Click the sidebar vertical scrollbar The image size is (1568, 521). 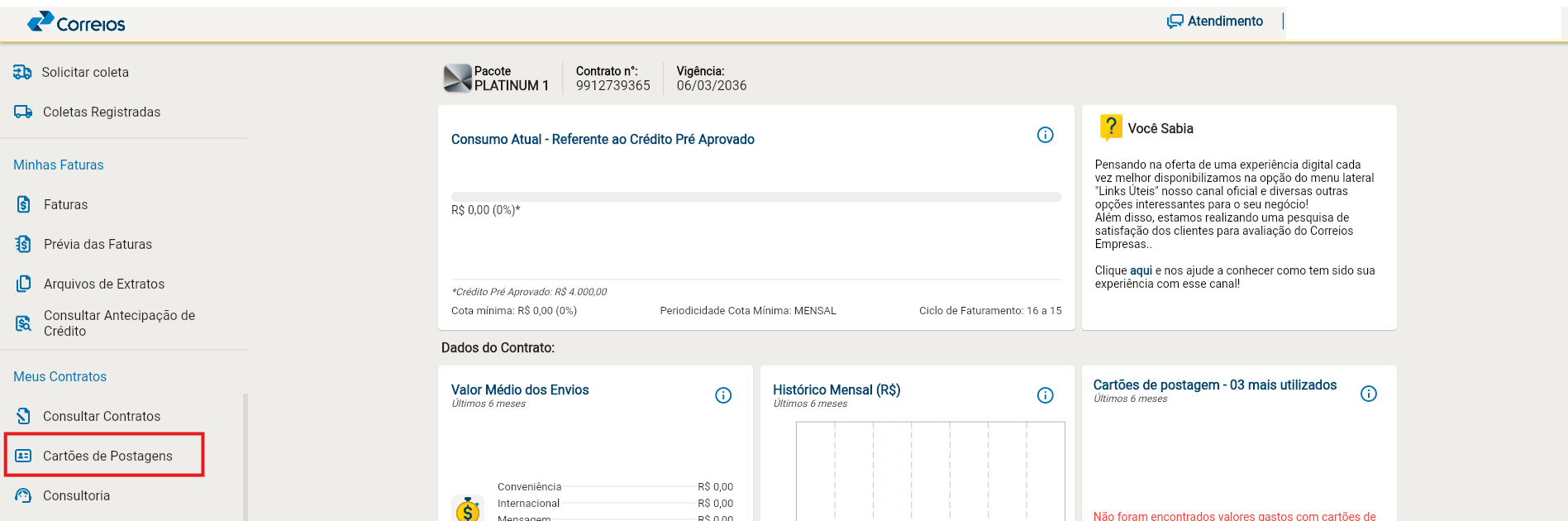pyautogui.click(x=245, y=455)
